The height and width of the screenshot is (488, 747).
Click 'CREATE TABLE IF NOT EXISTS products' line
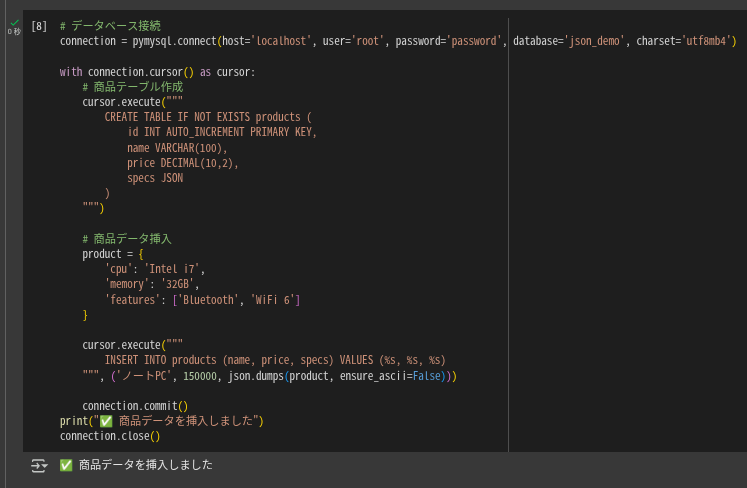[208, 117]
